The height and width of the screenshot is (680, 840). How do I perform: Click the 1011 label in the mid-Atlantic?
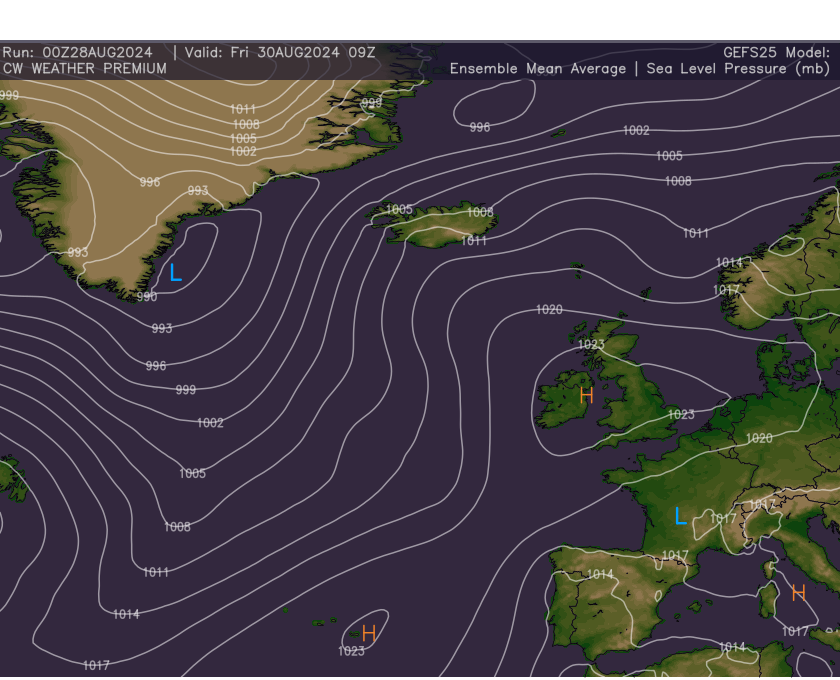[156, 572]
